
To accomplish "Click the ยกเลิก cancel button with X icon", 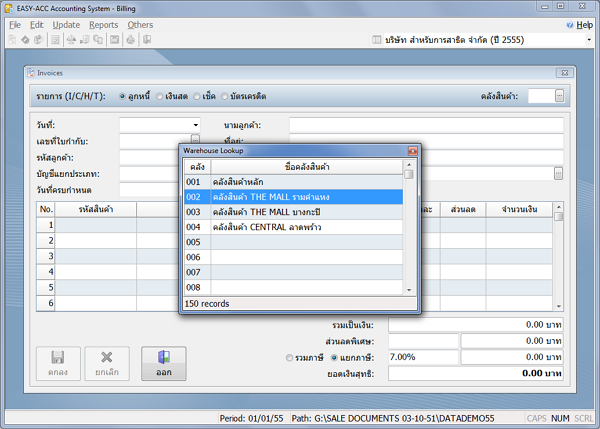I will coord(107,362).
